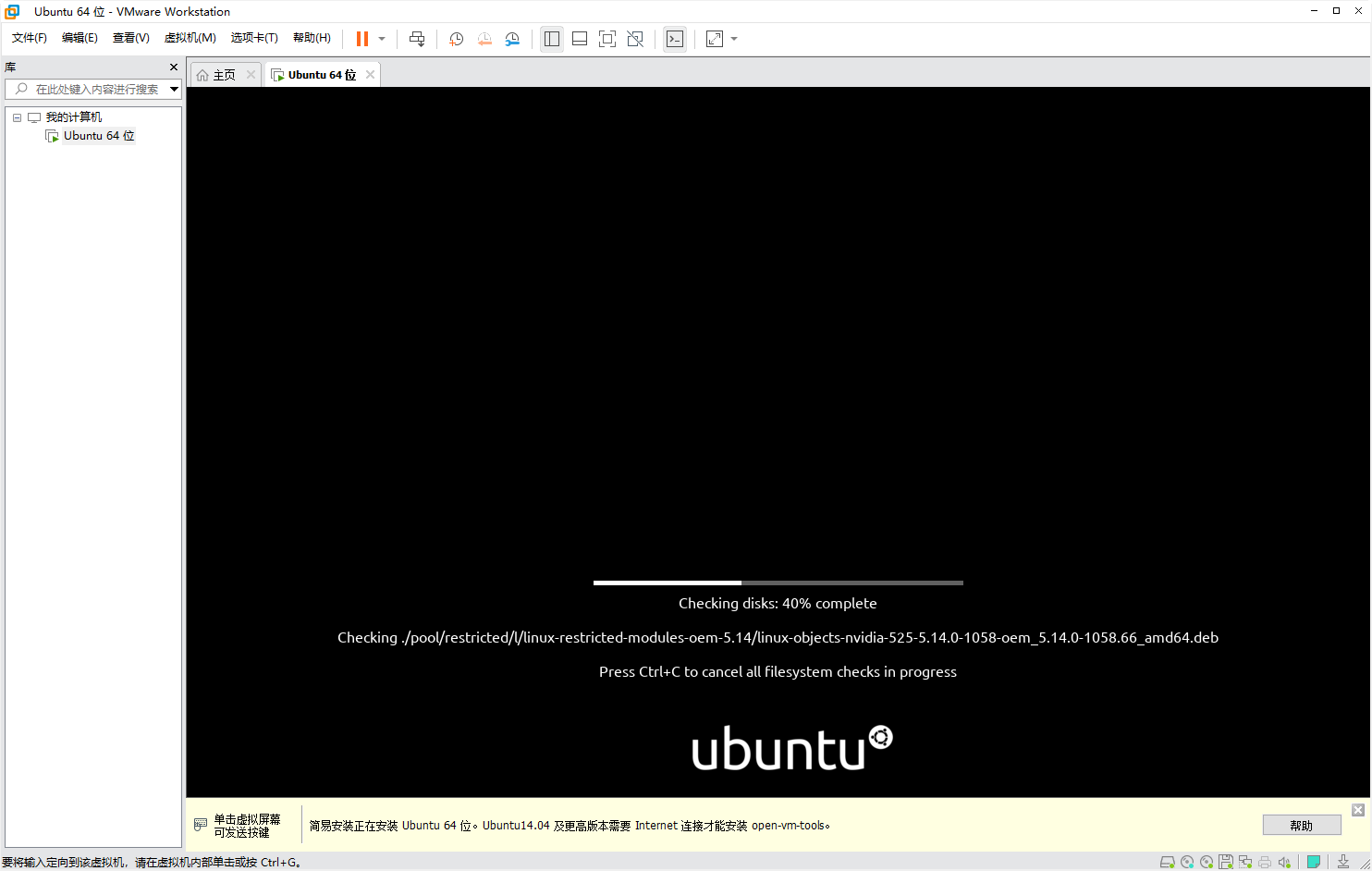This screenshot has height=871, width=1372.
Task: Click the '单击虚拟屏幕 可发送按键' label
Action: coord(247,826)
